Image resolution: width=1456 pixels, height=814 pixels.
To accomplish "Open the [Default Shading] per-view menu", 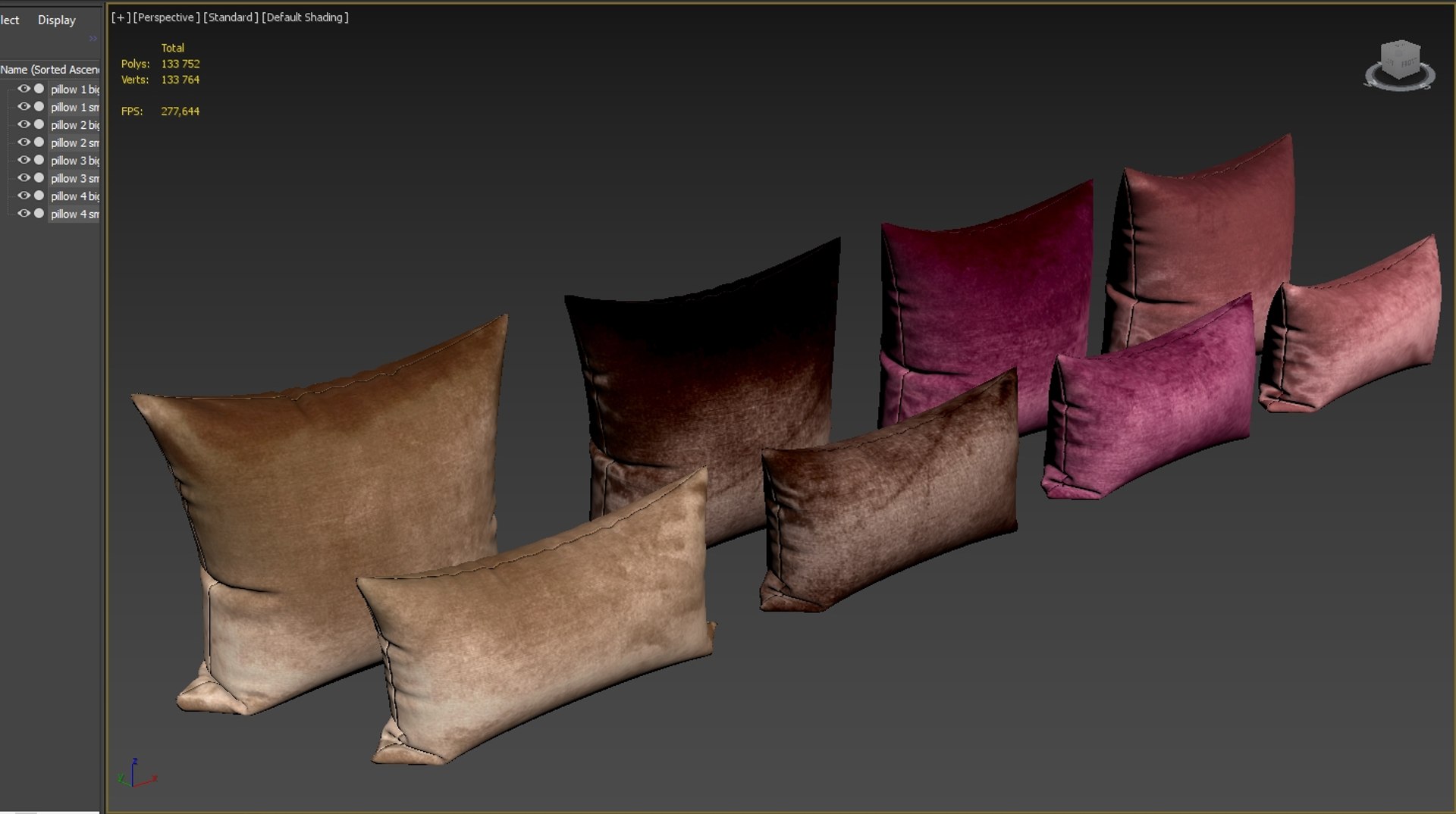I will pos(305,17).
